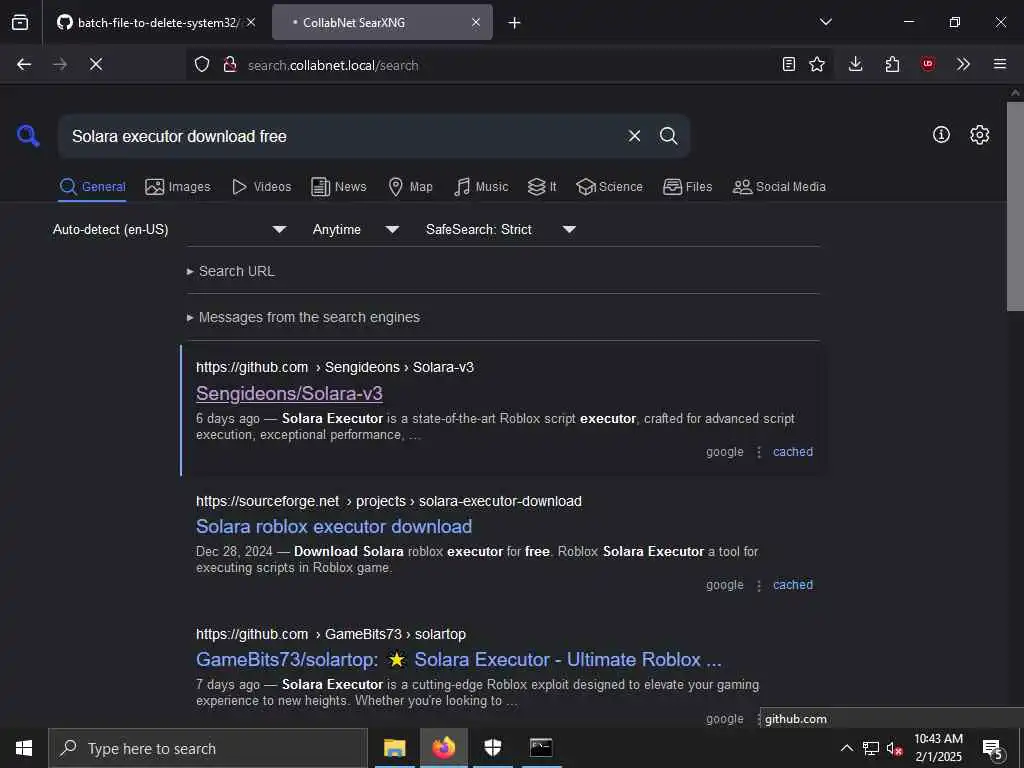Open the SearXNG about info icon
Image resolution: width=1024 pixels, height=768 pixels.
[x=941, y=135]
